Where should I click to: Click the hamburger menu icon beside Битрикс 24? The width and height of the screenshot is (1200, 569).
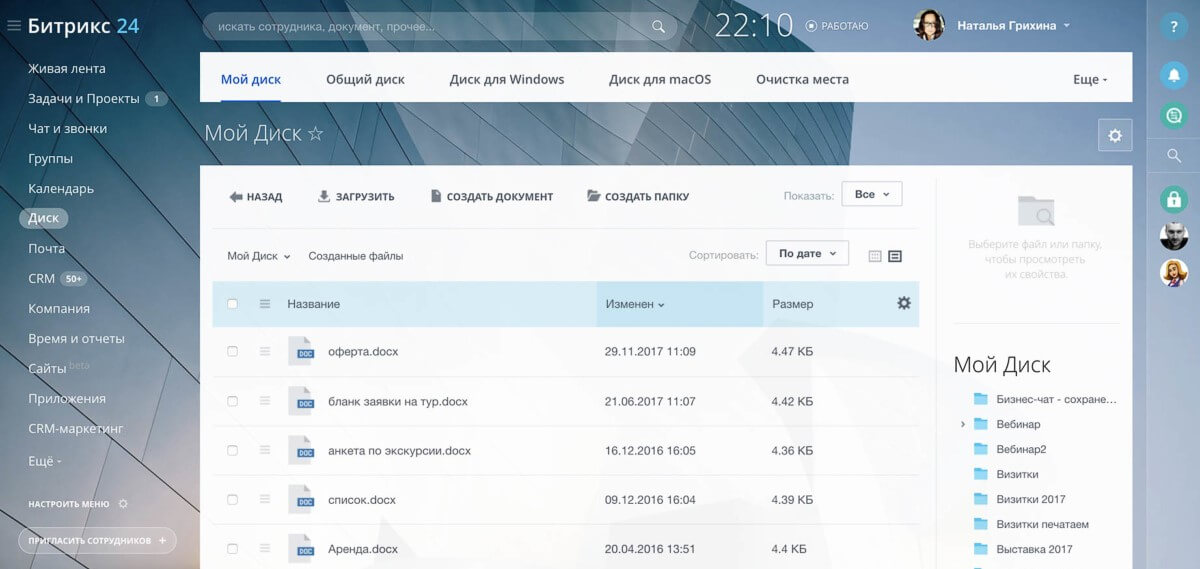(x=14, y=26)
